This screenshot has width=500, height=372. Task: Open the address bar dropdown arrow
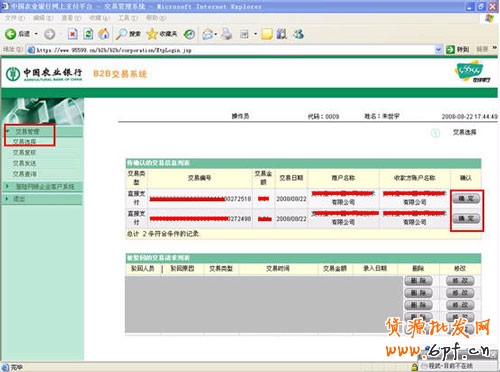(x=439, y=50)
